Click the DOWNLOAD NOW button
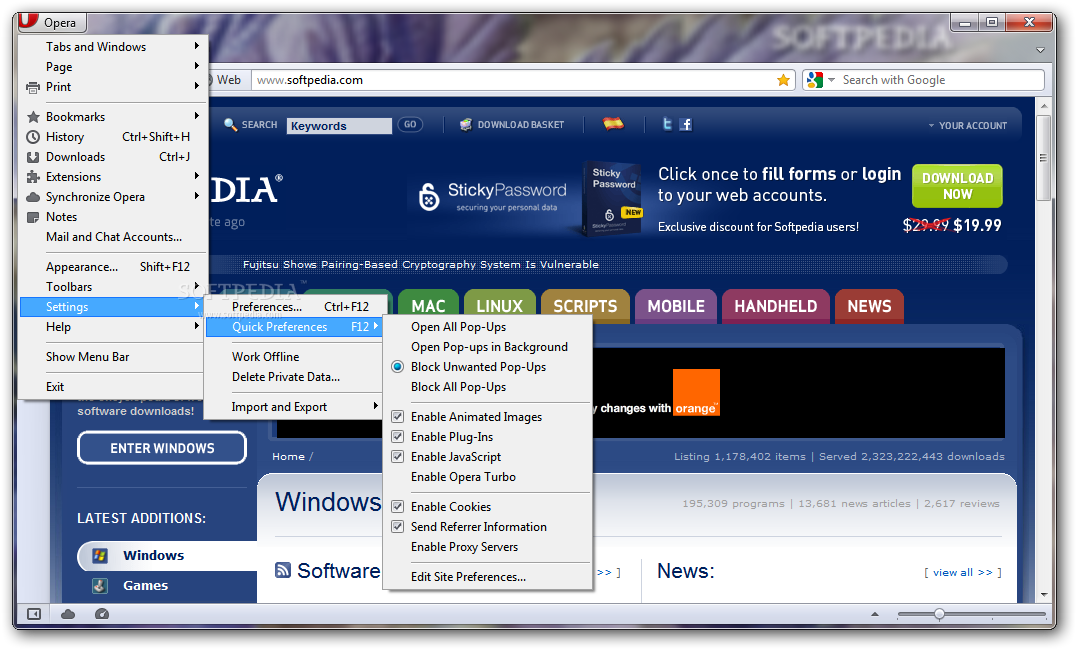This screenshot has height=650, width=1077. point(957,186)
